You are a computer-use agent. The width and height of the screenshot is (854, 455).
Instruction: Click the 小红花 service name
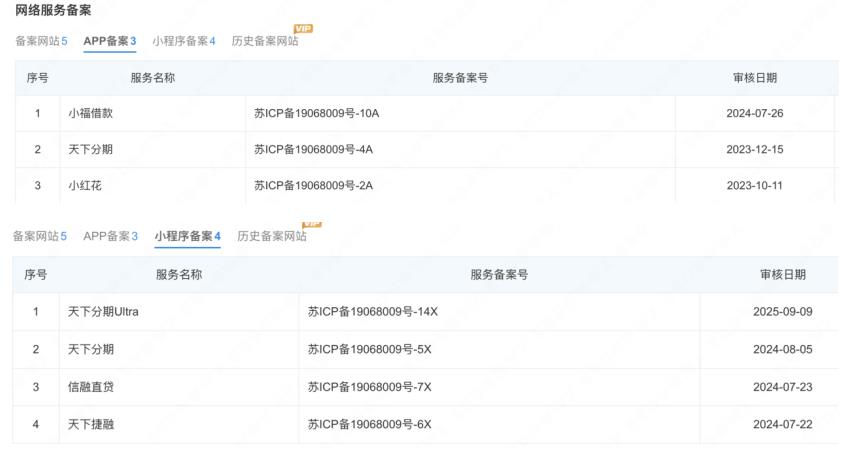click(x=85, y=185)
